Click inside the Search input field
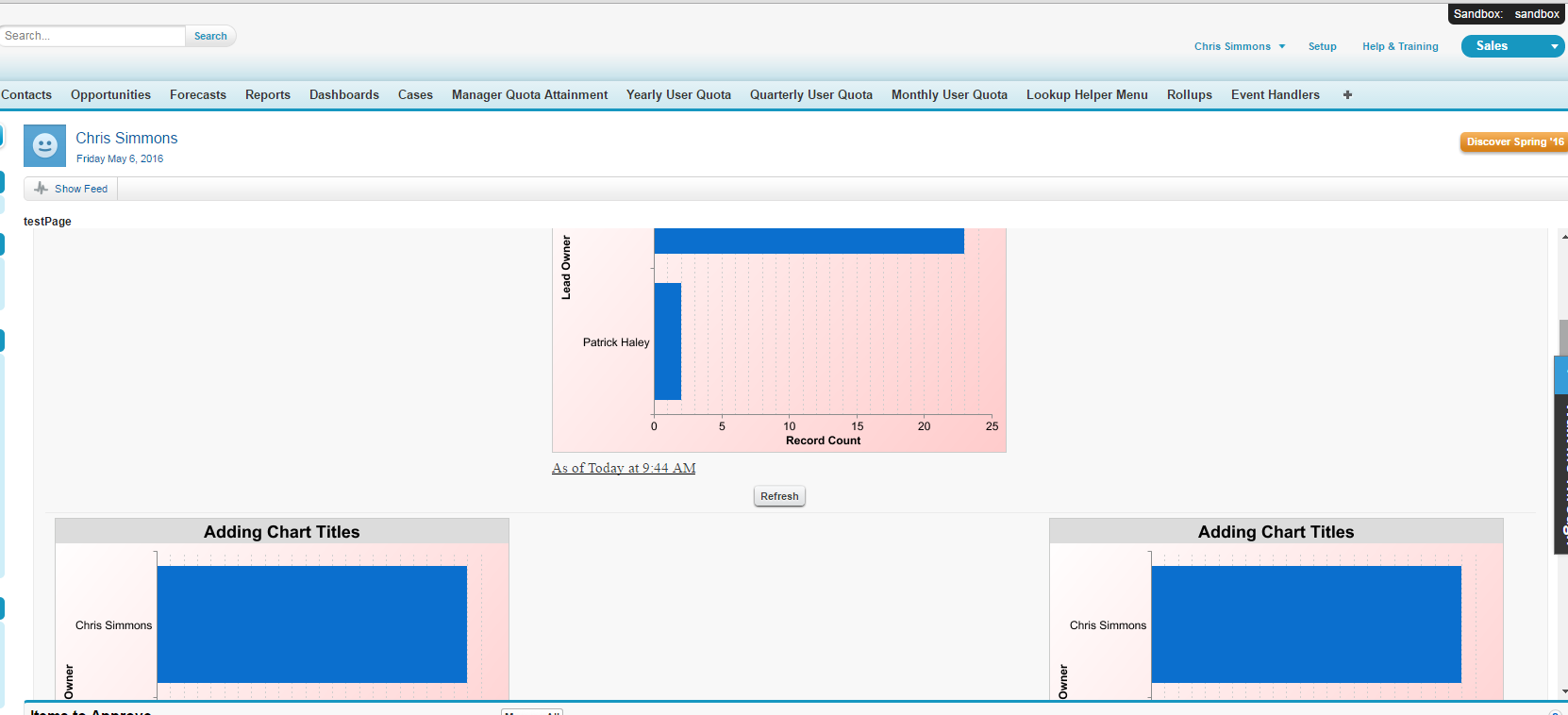The image size is (1568, 715). (x=92, y=36)
